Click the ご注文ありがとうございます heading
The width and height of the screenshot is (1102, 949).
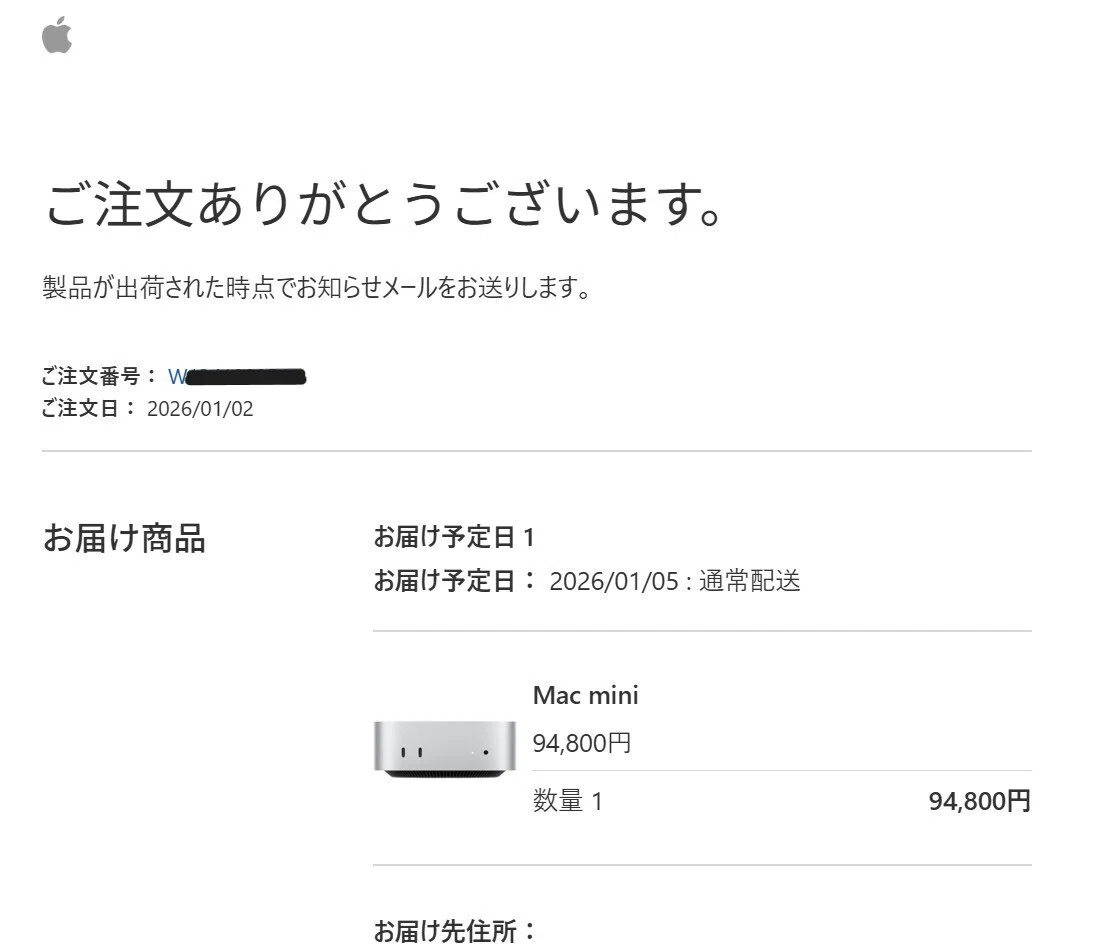coord(384,205)
